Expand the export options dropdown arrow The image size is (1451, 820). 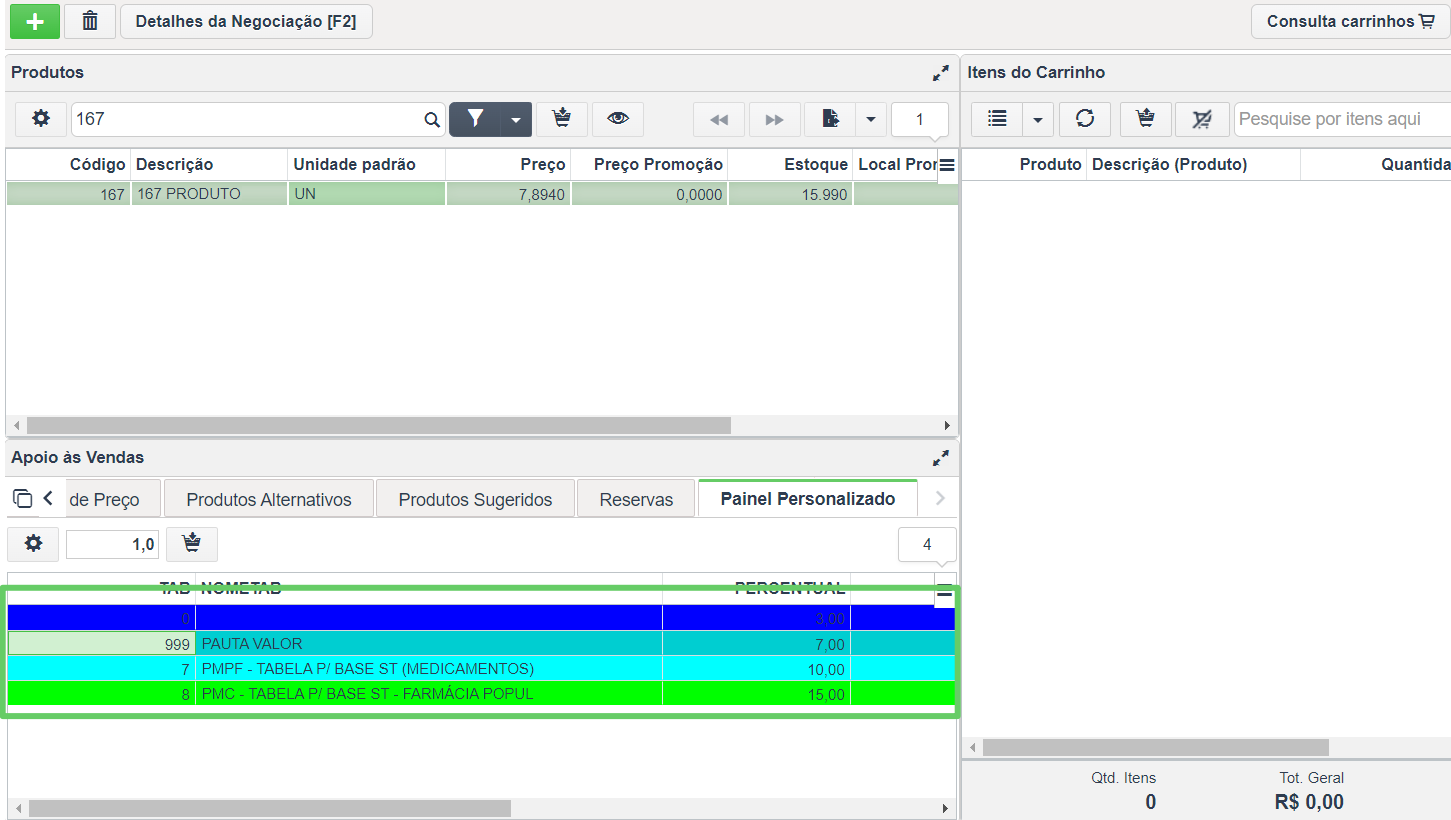871,119
